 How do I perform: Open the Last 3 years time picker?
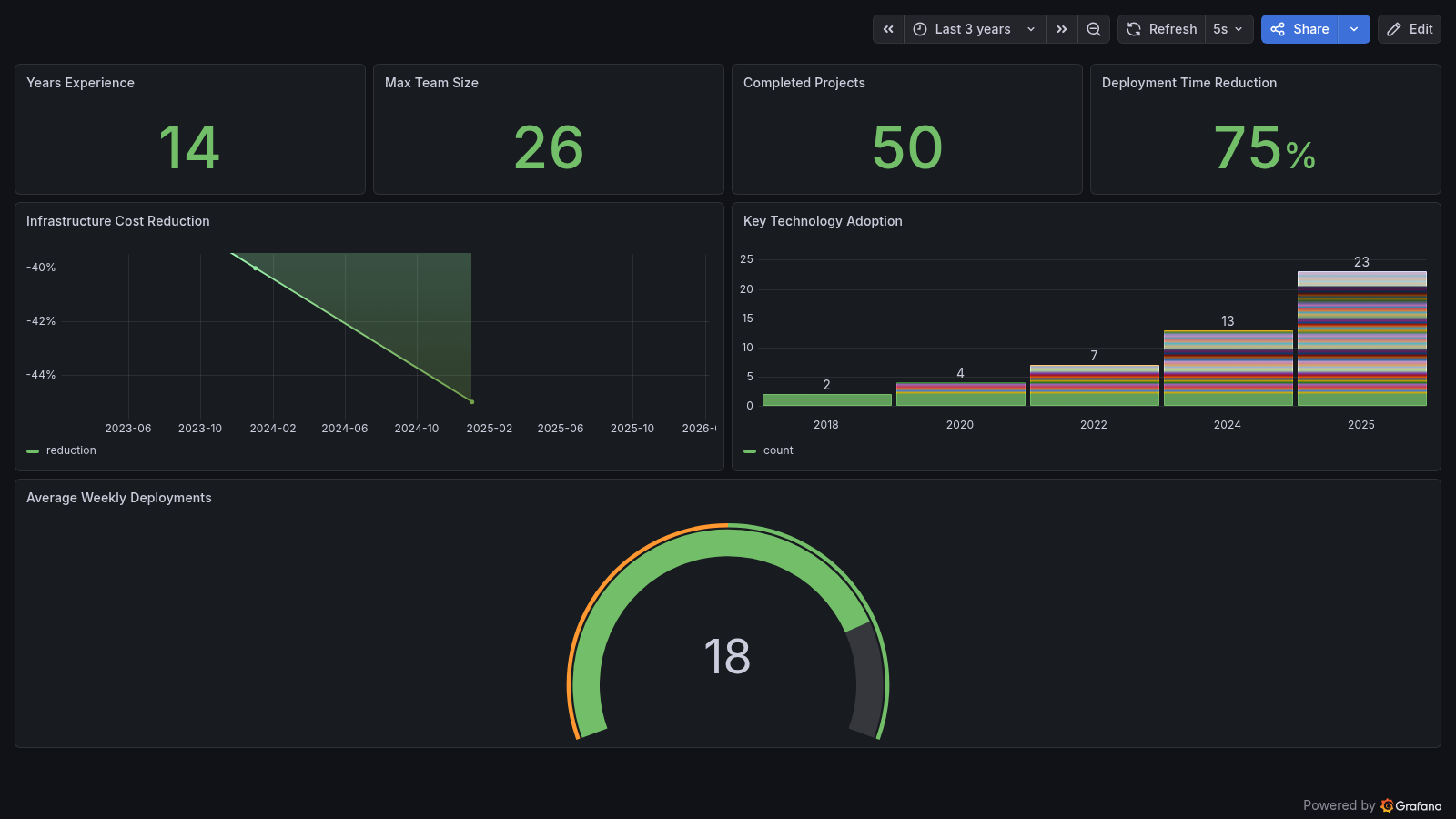click(974, 29)
